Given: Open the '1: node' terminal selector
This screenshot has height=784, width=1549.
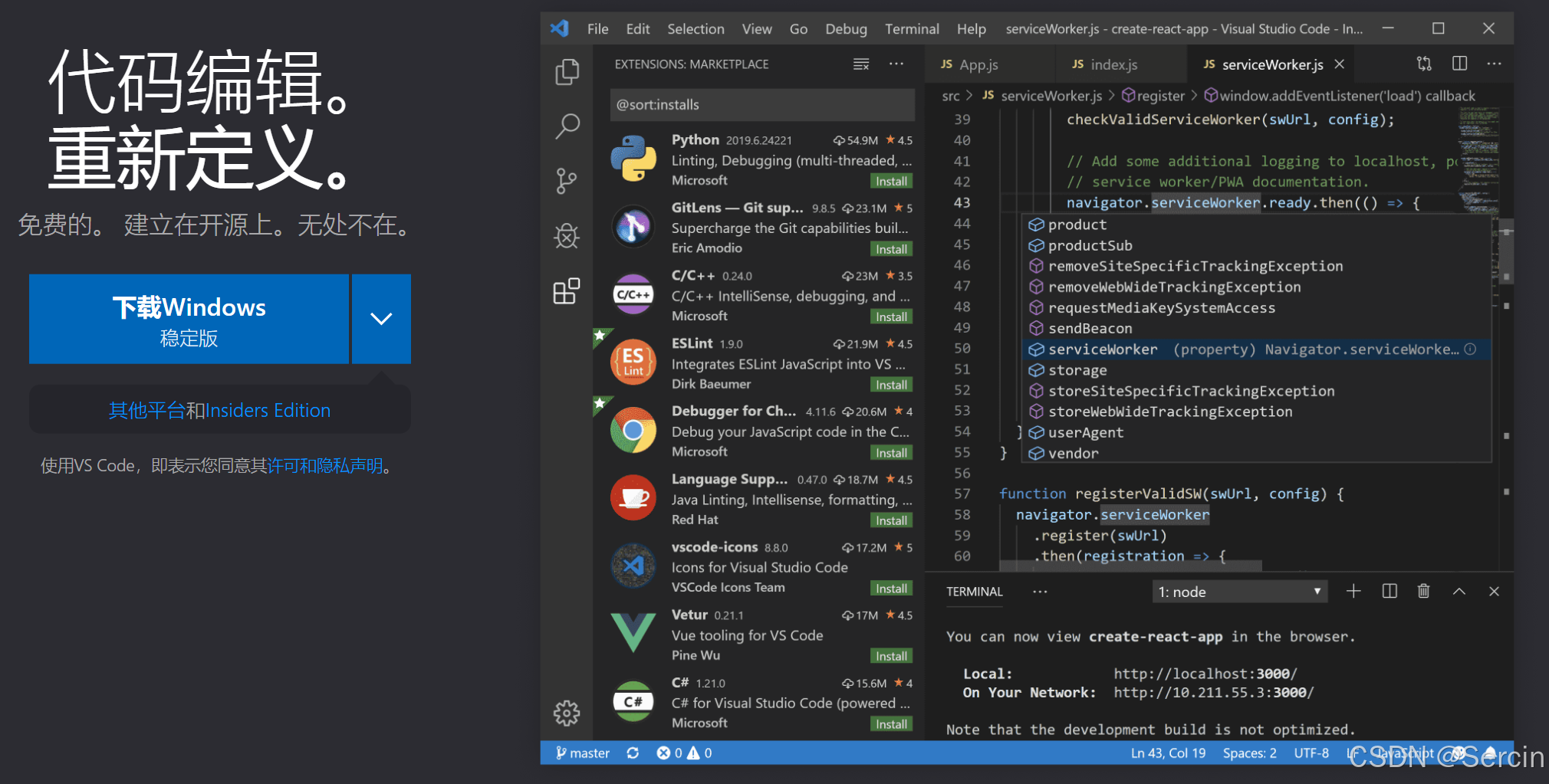Looking at the screenshot, I should 1239,592.
